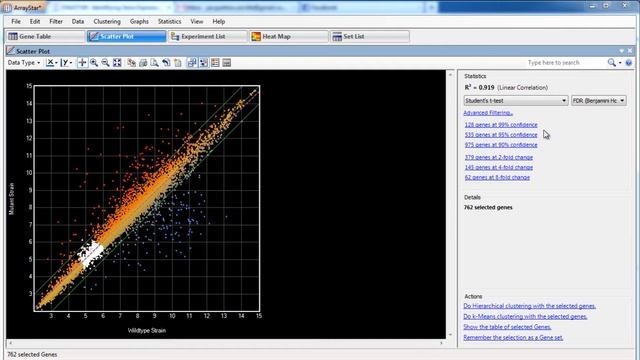The height and width of the screenshot is (360, 640).
Task: Open the Statistics menu
Action: pos(169,21)
